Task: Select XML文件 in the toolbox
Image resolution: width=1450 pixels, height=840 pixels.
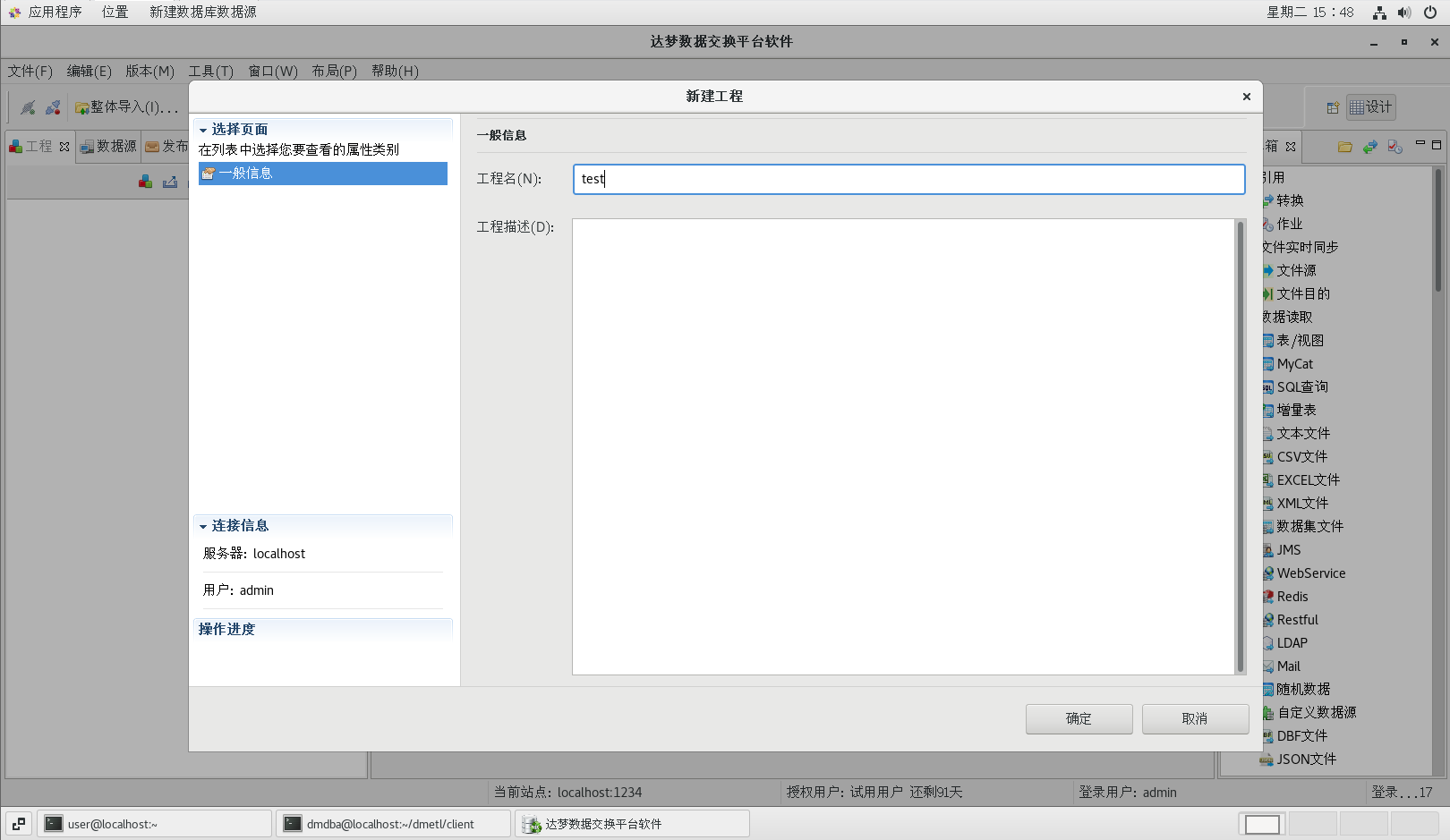Action: tap(1302, 503)
